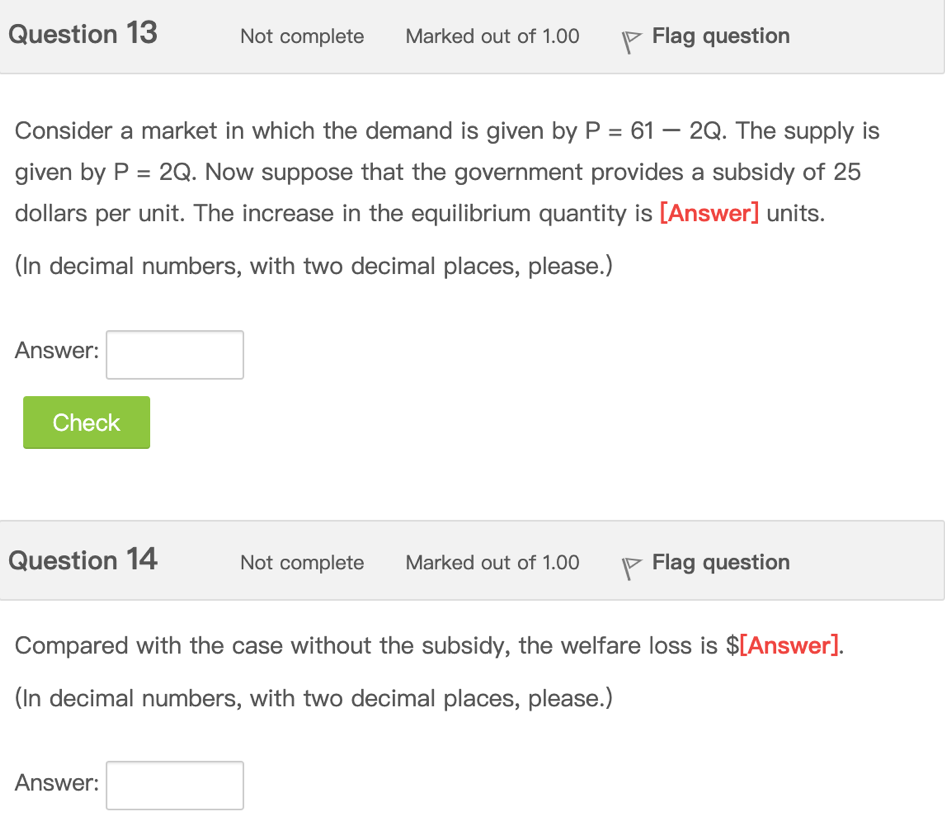945x816 pixels.
Task: Click the green Check button
Action: tap(86, 422)
